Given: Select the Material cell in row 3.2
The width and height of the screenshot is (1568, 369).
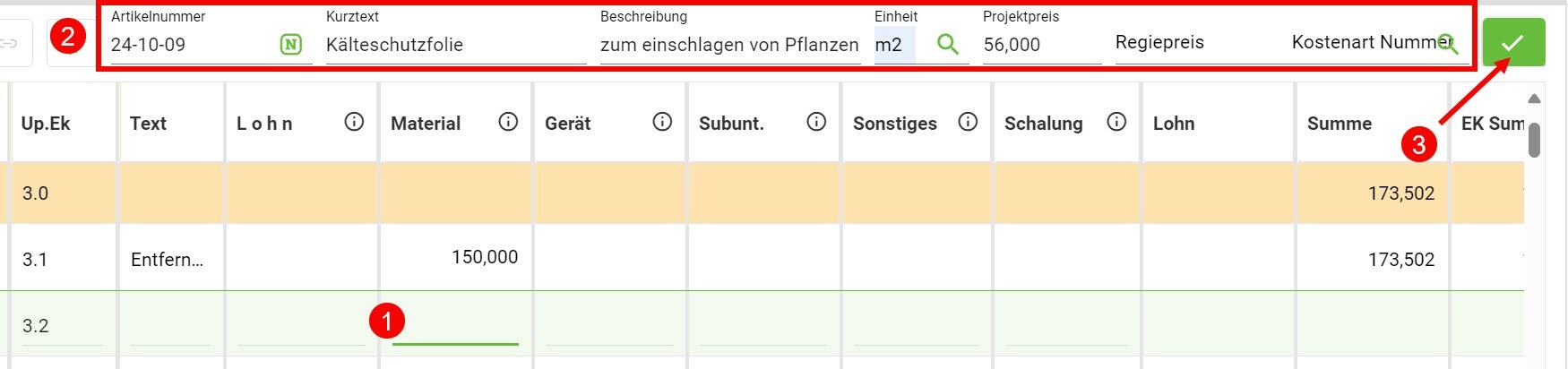Looking at the screenshot, I should pos(455,326).
